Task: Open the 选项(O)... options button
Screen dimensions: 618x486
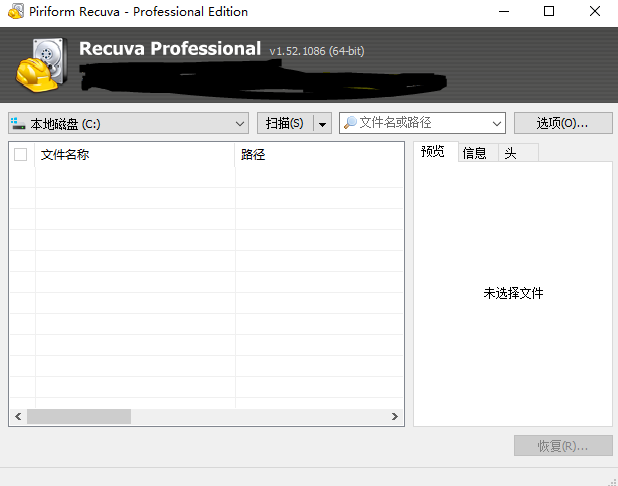Action: tap(561, 123)
